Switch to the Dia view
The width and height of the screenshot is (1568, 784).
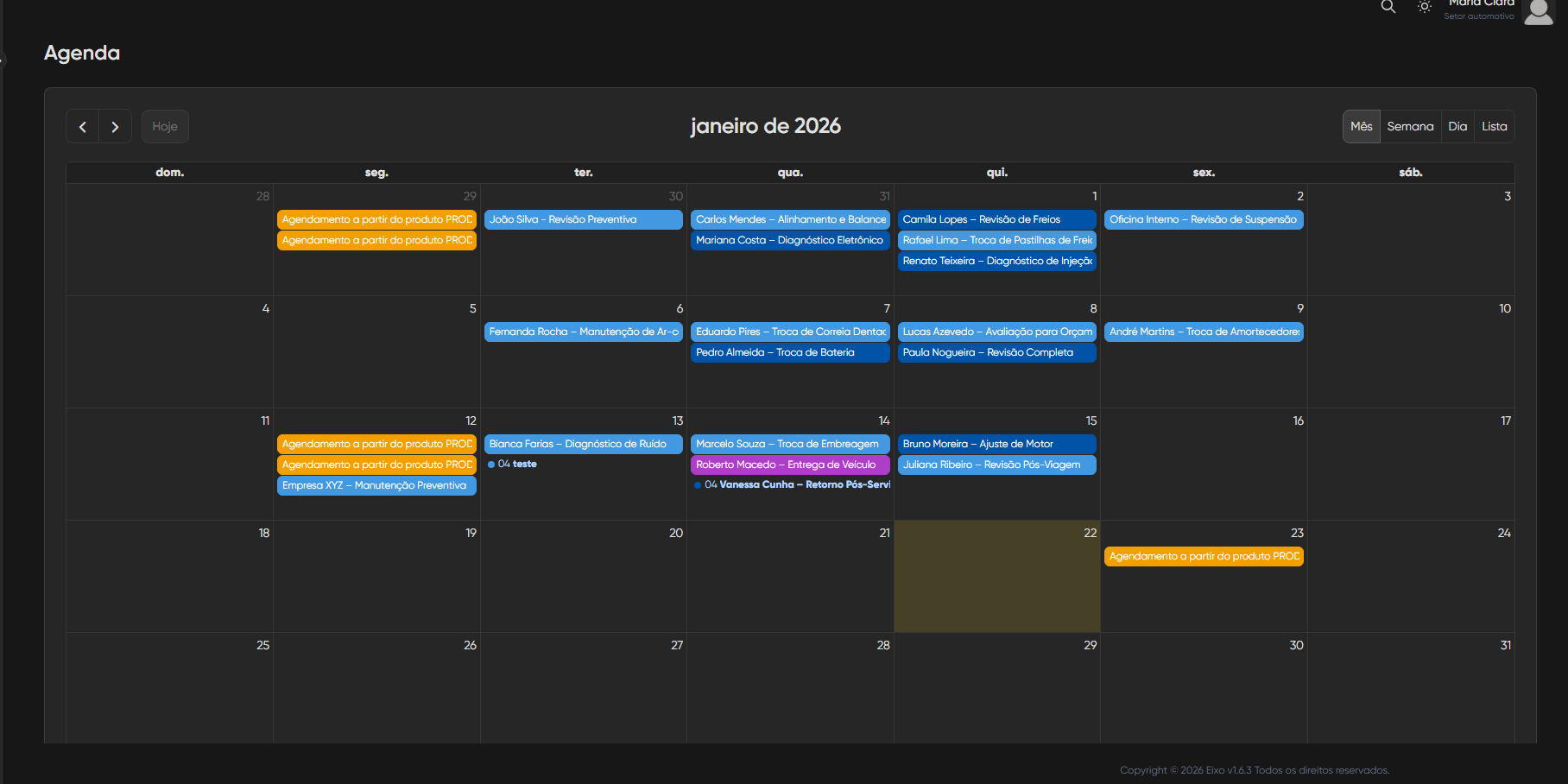[1457, 127]
